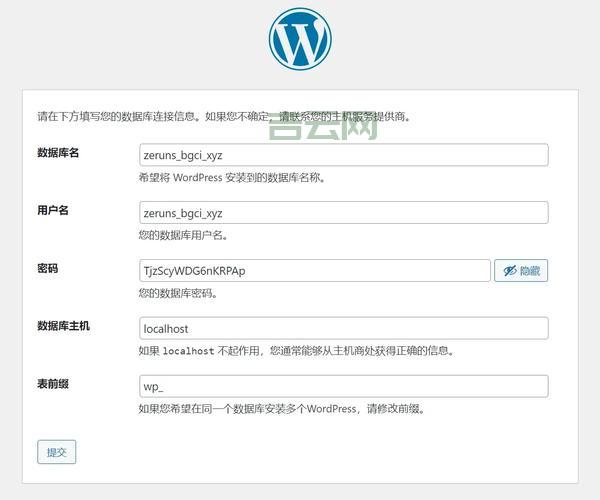Click the 合云网 watermark text
600x500 pixels.
323,125
